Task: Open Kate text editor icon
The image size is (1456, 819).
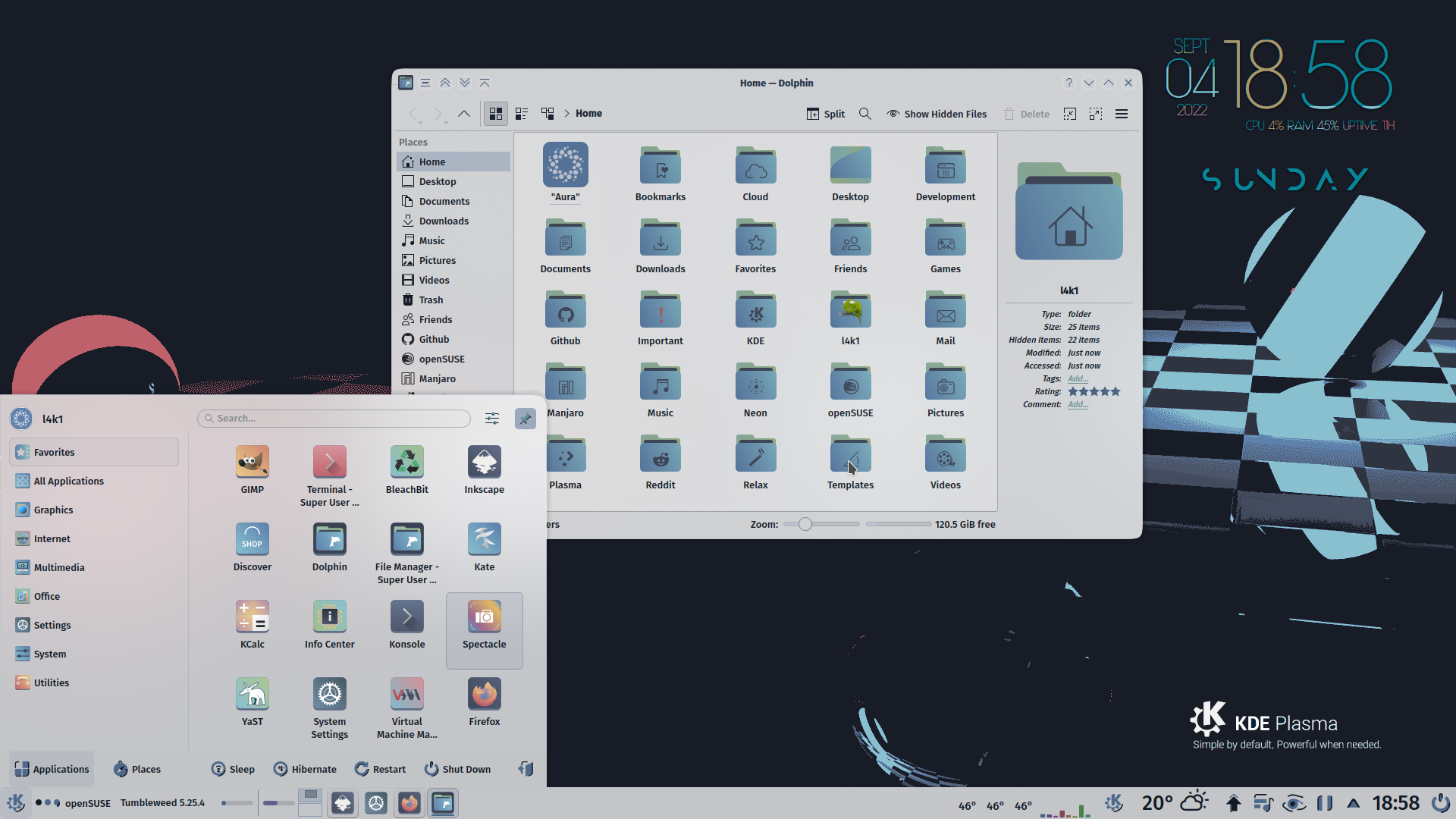Action: pyautogui.click(x=485, y=548)
